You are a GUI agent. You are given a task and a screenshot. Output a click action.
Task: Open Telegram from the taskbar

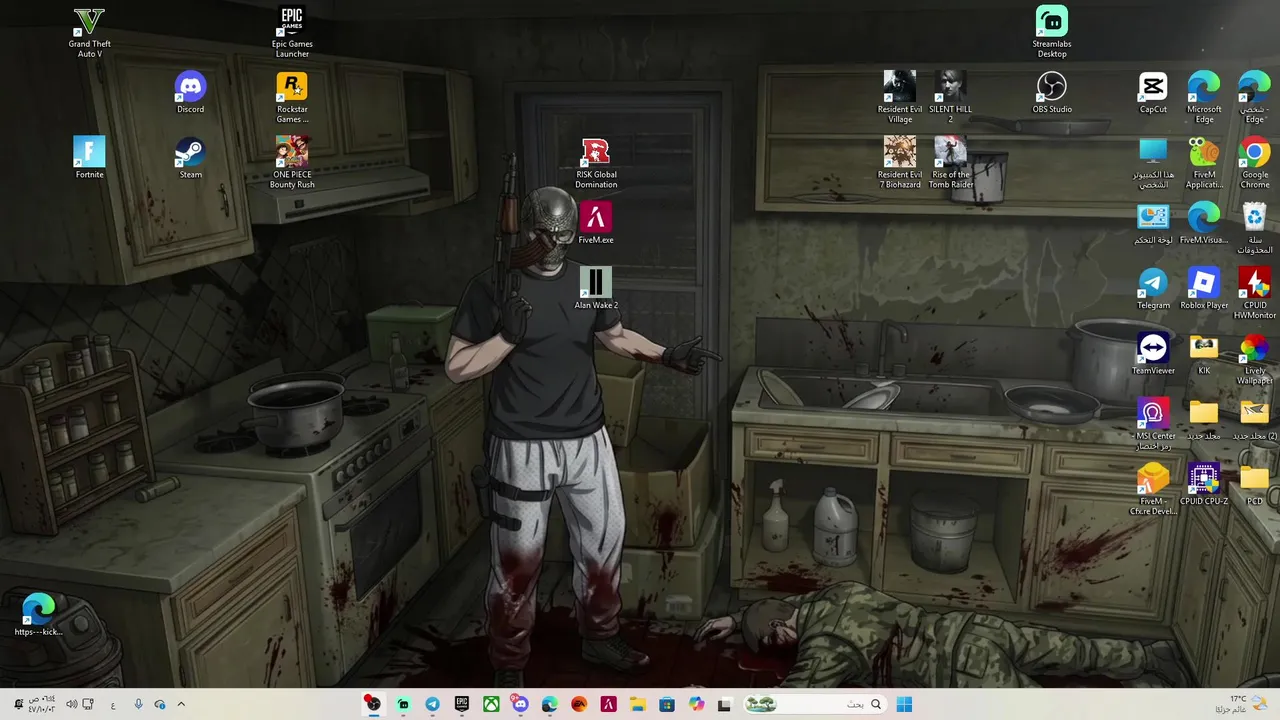point(432,704)
